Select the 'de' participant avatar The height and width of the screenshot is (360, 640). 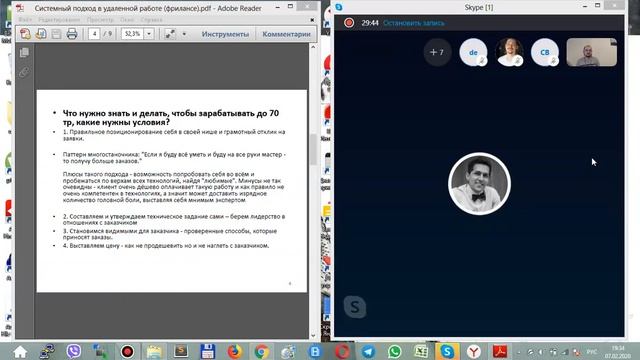[x=473, y=52]
